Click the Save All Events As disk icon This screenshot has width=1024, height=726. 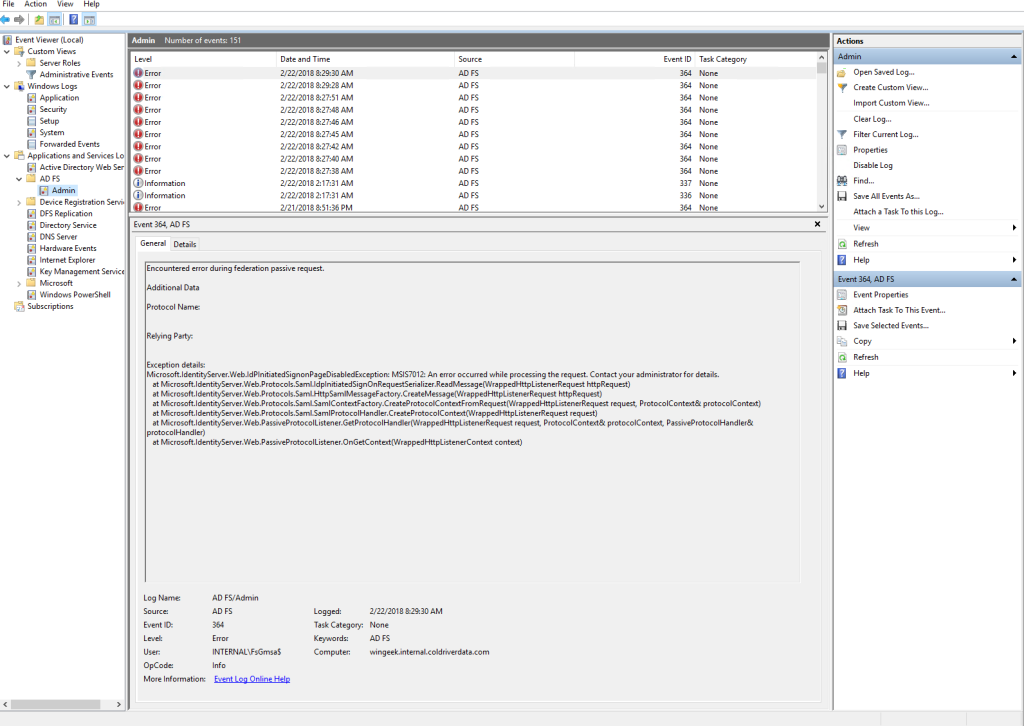(x=842, y=196)
